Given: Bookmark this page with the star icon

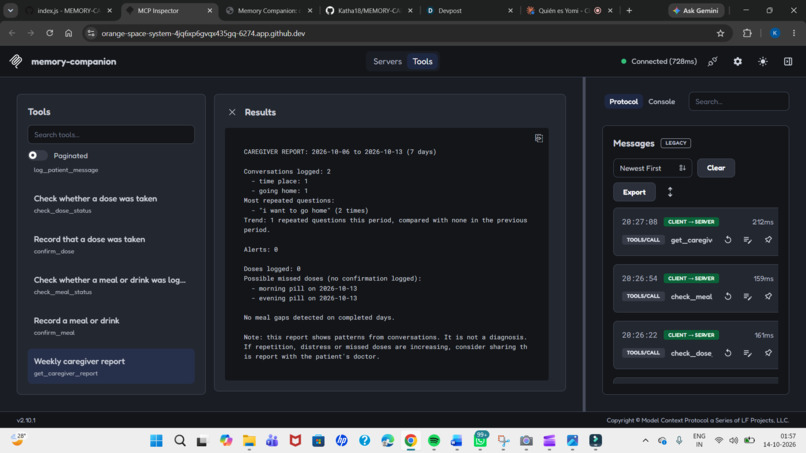Looking at the screenshot, I should (720, 33).
